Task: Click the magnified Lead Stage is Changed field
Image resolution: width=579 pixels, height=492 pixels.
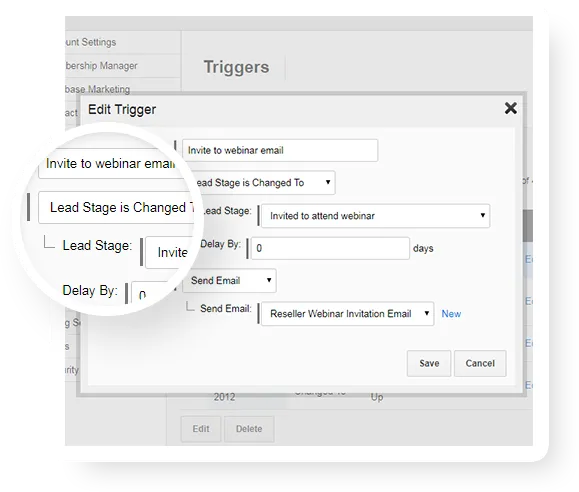Action: [x=116, y=208]
